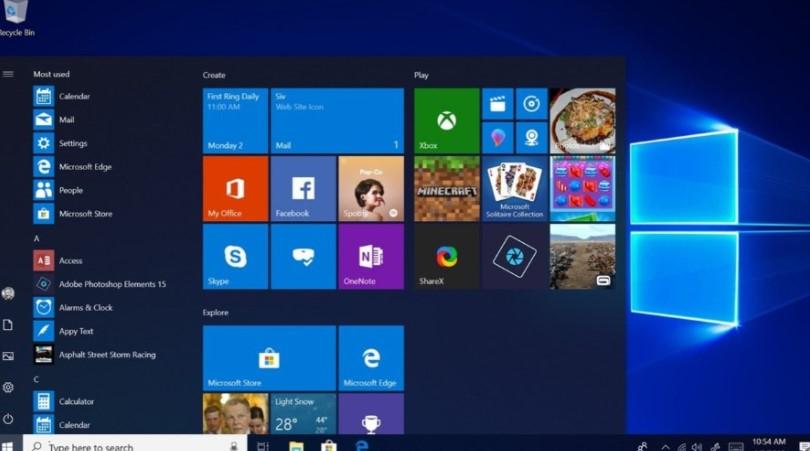Click the Power button in Start
810x451 pixels.
8,418
